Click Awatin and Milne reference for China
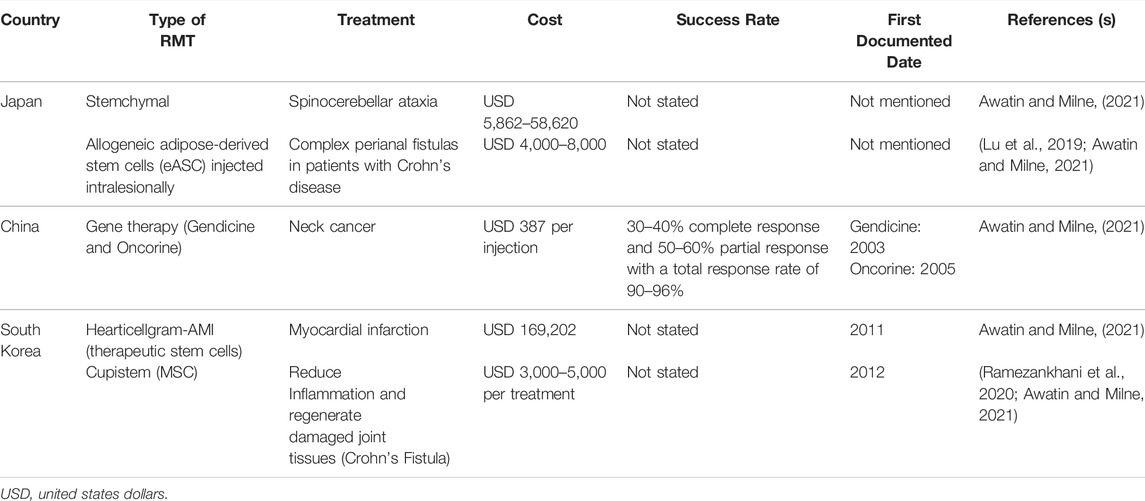Screen dimensions: 1145x501 (x=1062, y=227)
